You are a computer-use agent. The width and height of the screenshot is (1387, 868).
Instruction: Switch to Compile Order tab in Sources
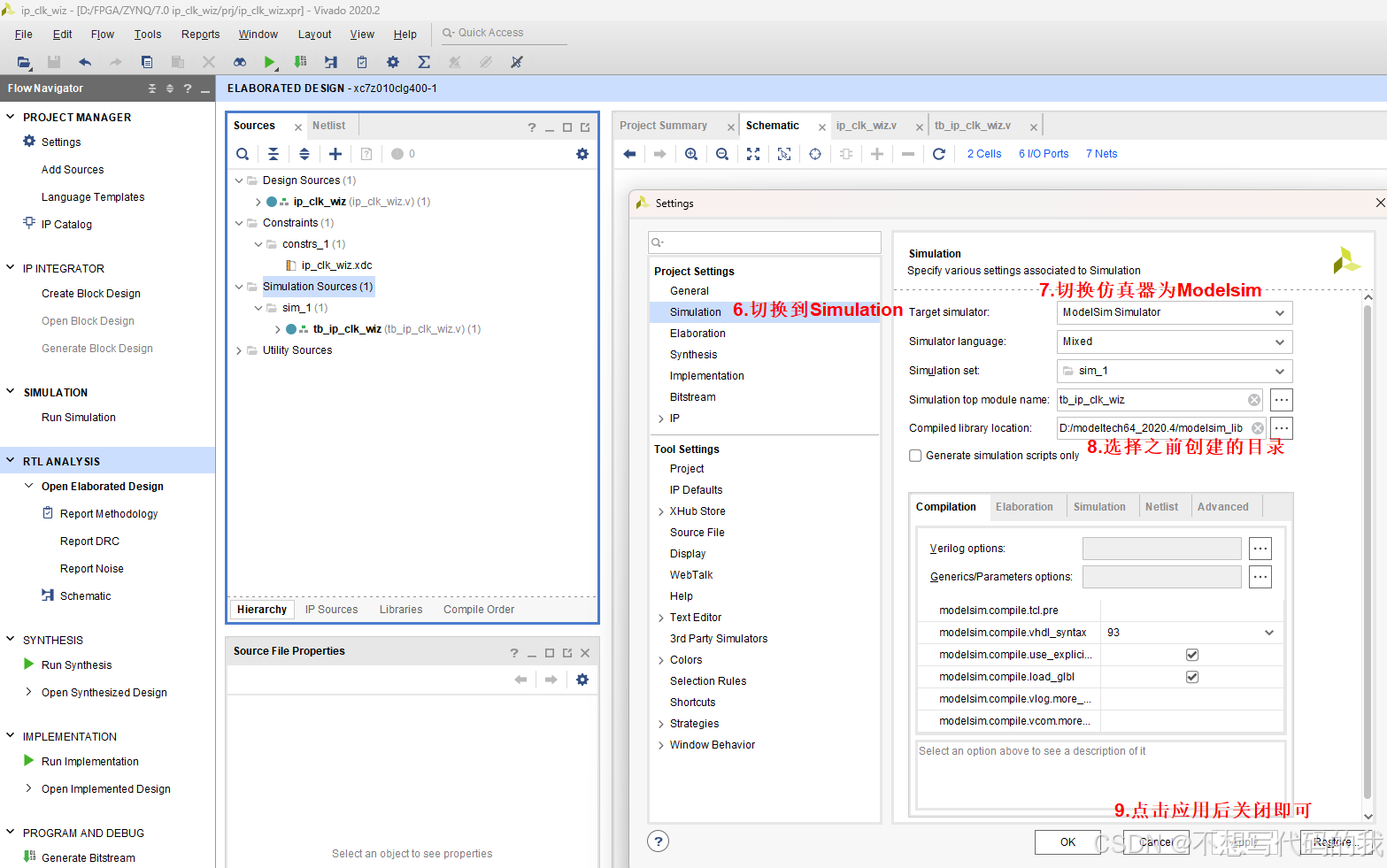pos(479,610)
